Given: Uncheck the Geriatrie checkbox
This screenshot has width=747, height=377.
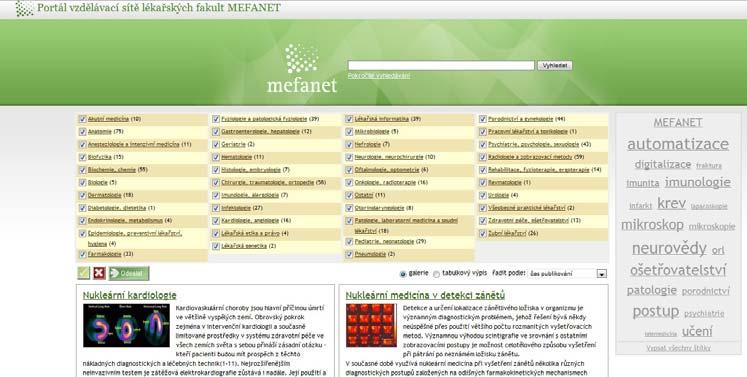Looking at the screenshot, I should click(x=216, y=144).
